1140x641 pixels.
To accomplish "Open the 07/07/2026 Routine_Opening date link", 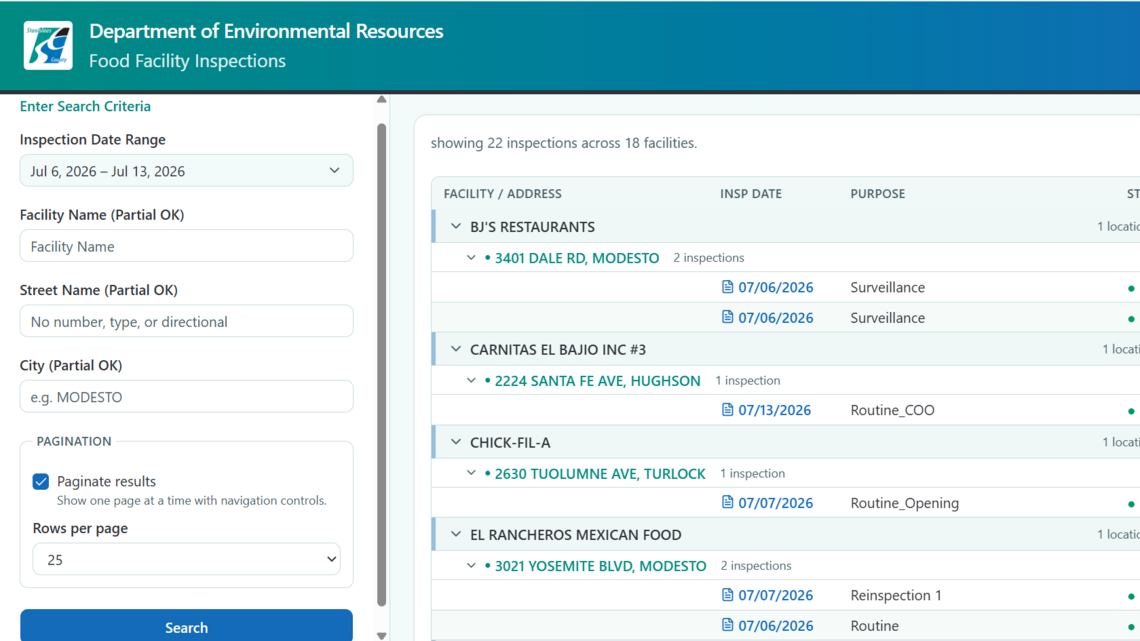I will (776, 503).
